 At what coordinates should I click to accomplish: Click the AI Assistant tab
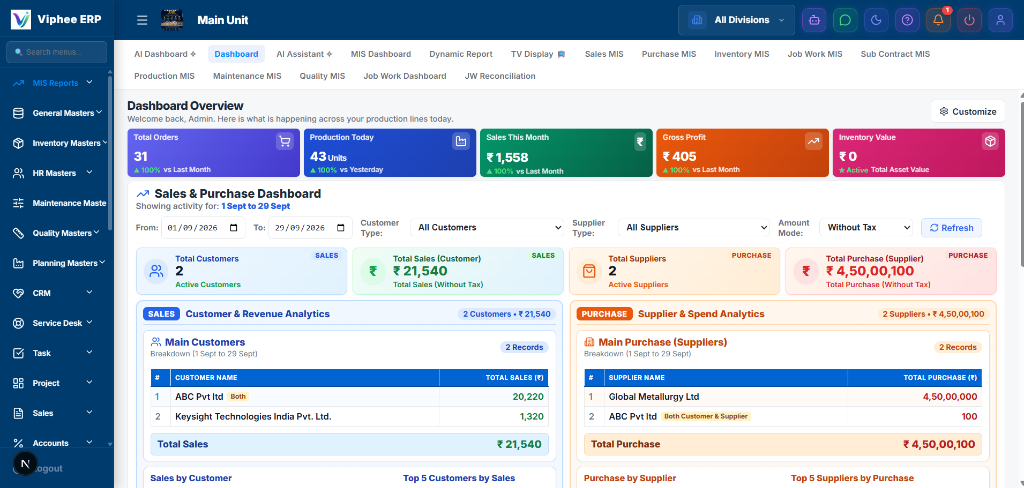pos(304,54)
